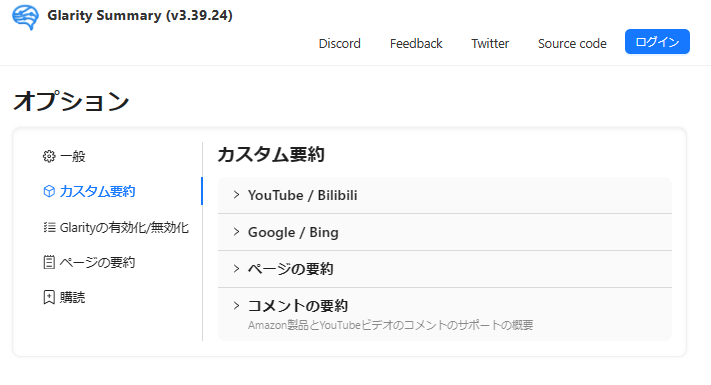
Task: Expand the YouTube / Bilibili chevron
Action: 236,195
